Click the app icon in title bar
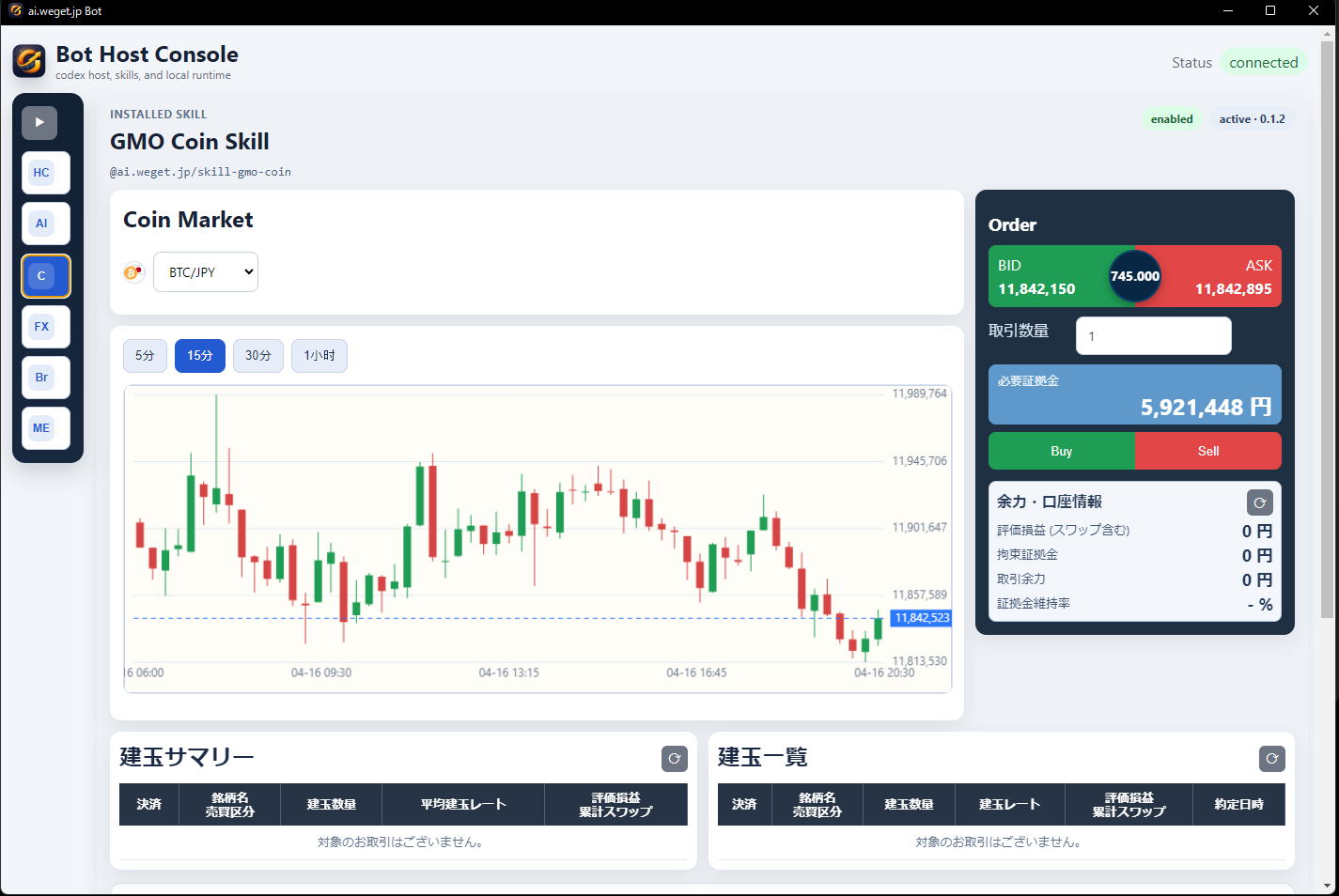Viewport: 1339px width, 896px height. pos(15,11)
